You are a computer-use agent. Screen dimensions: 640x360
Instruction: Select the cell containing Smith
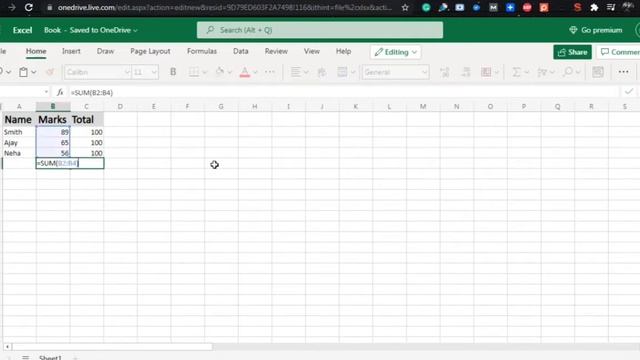tap(19, 132)
